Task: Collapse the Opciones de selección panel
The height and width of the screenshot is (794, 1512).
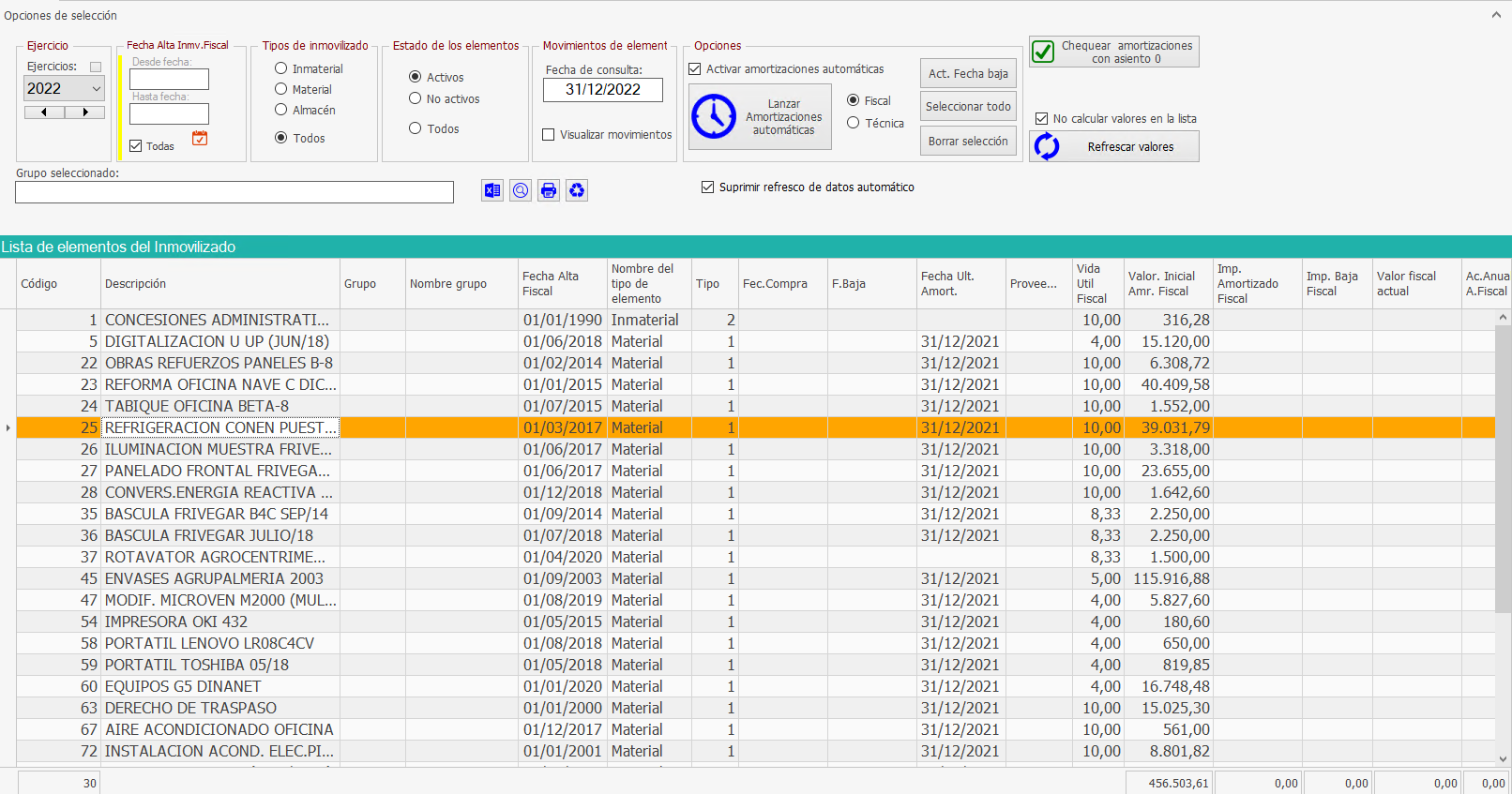Action: coord(1496,15)
